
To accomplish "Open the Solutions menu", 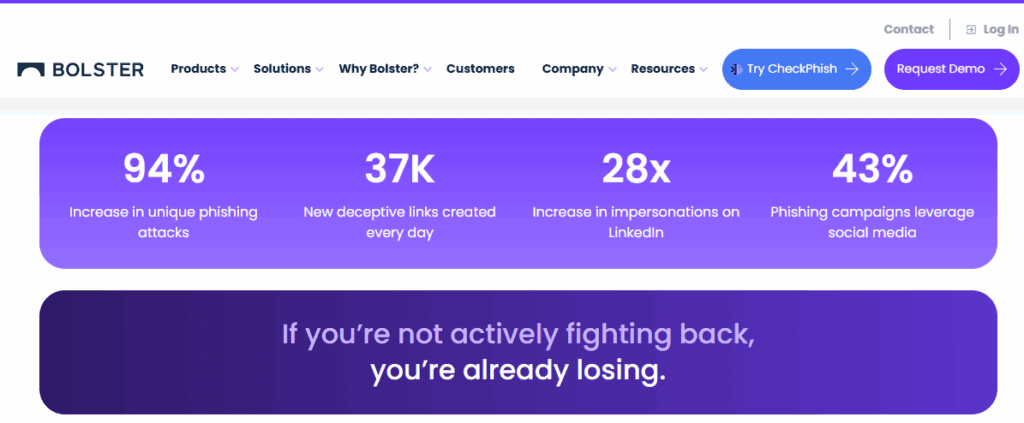I will (282, 69).
